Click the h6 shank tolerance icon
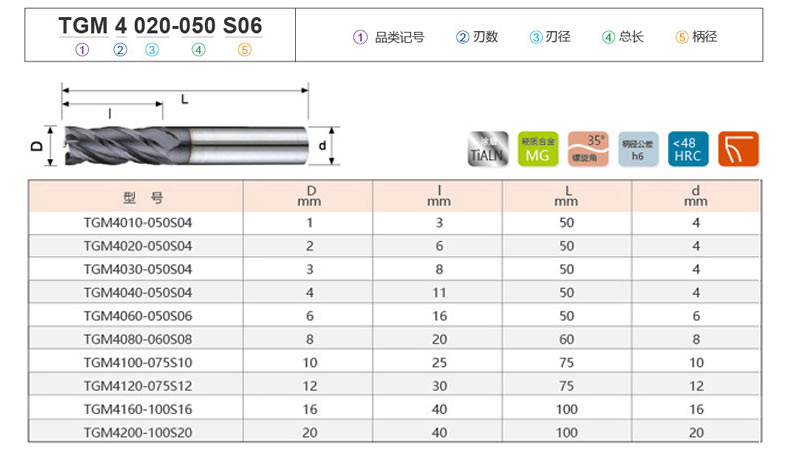The width and height of the screenshot is (790, 451). point(638,149)
